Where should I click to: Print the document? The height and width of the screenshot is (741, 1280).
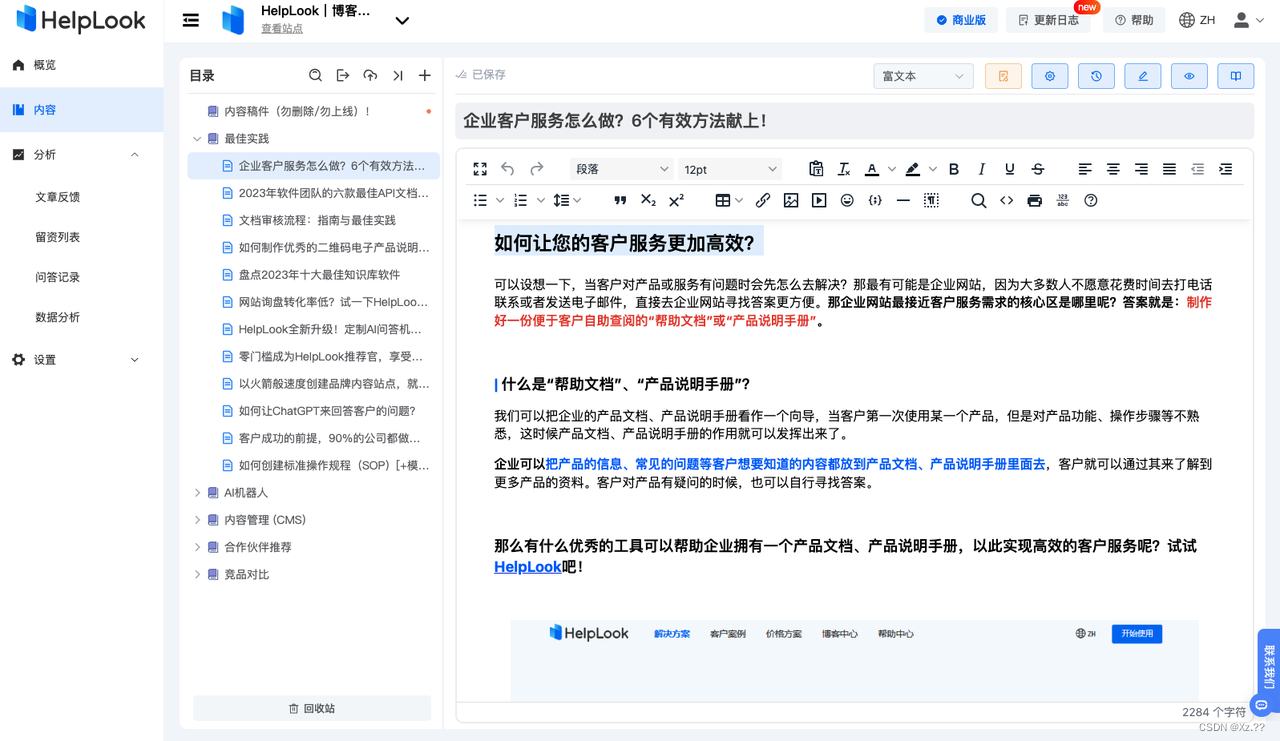click(x=1034, y=201)
